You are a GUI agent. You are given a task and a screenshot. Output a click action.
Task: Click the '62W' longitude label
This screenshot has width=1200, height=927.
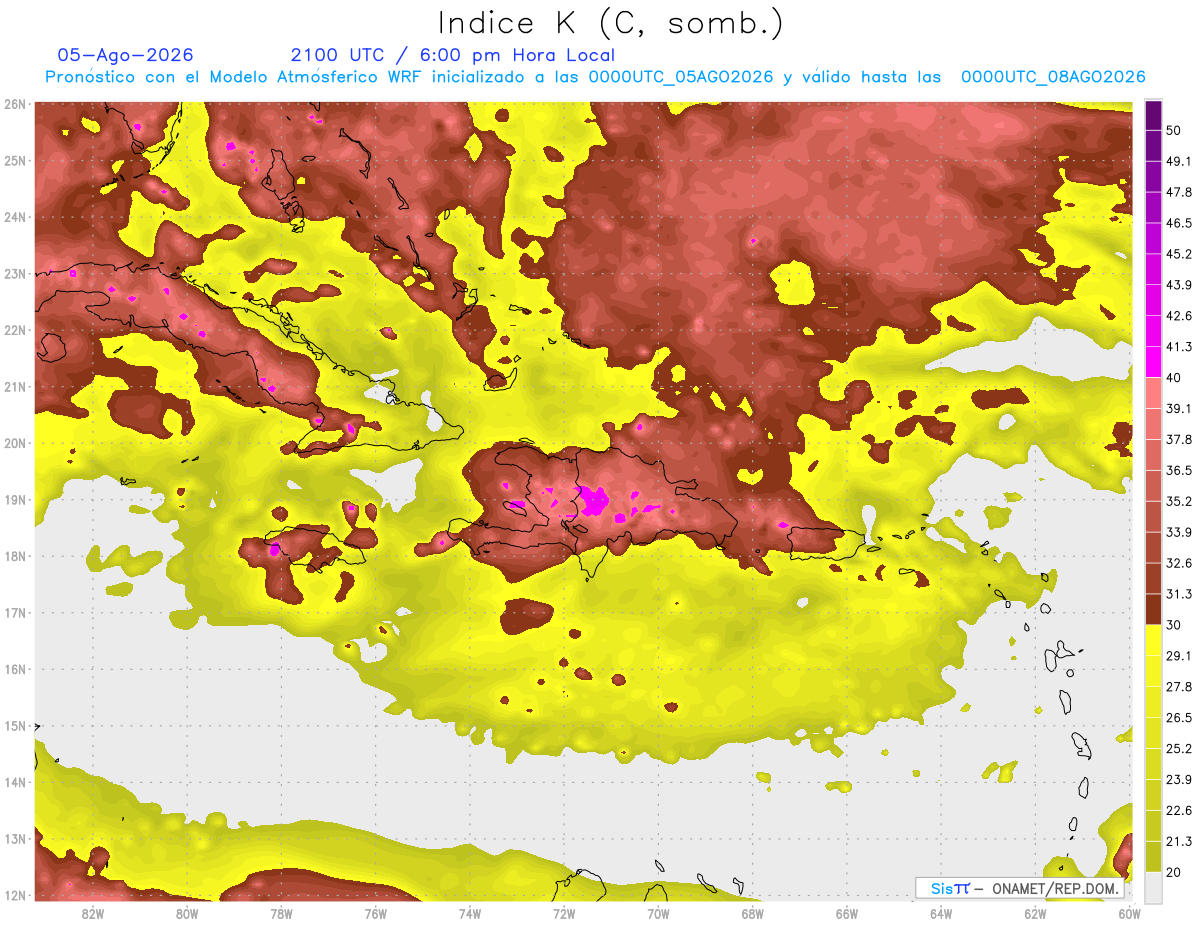point(1035,914)
